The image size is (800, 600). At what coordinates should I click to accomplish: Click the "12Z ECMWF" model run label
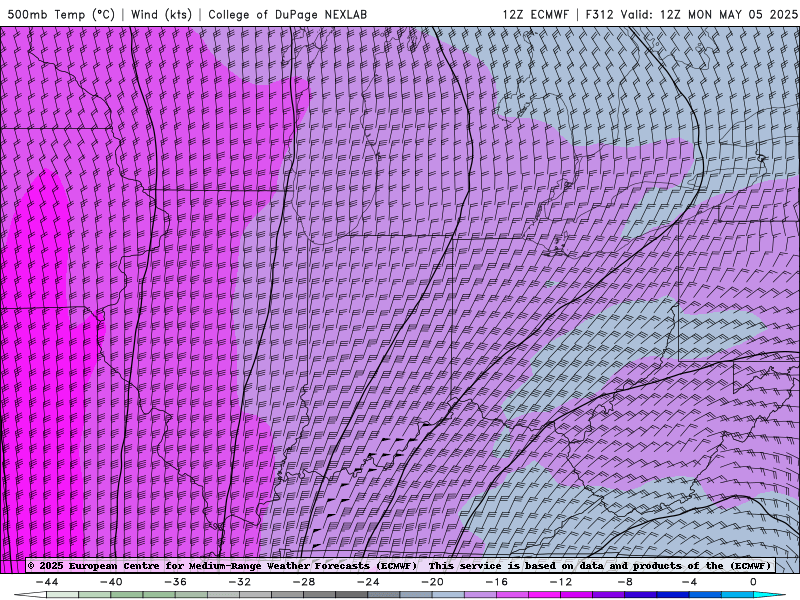pos(535,14)
